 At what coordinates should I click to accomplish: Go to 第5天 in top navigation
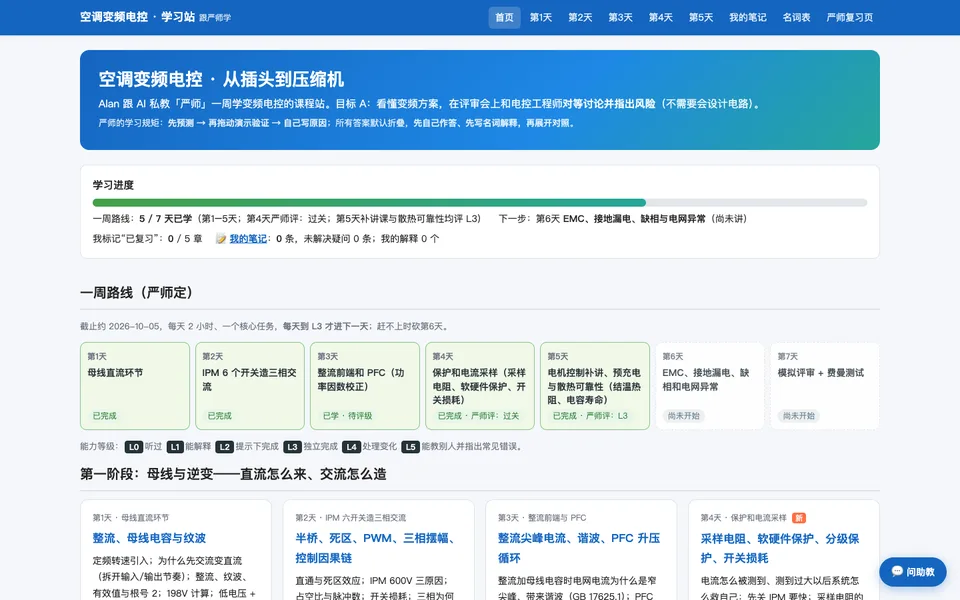click(701, 17)
